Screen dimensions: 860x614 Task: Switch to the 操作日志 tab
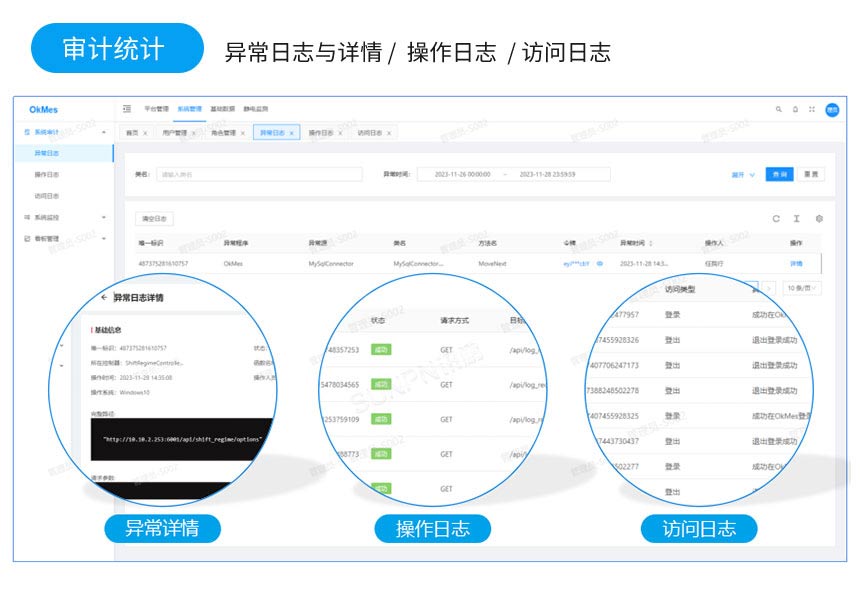click(x=323, y=133)
